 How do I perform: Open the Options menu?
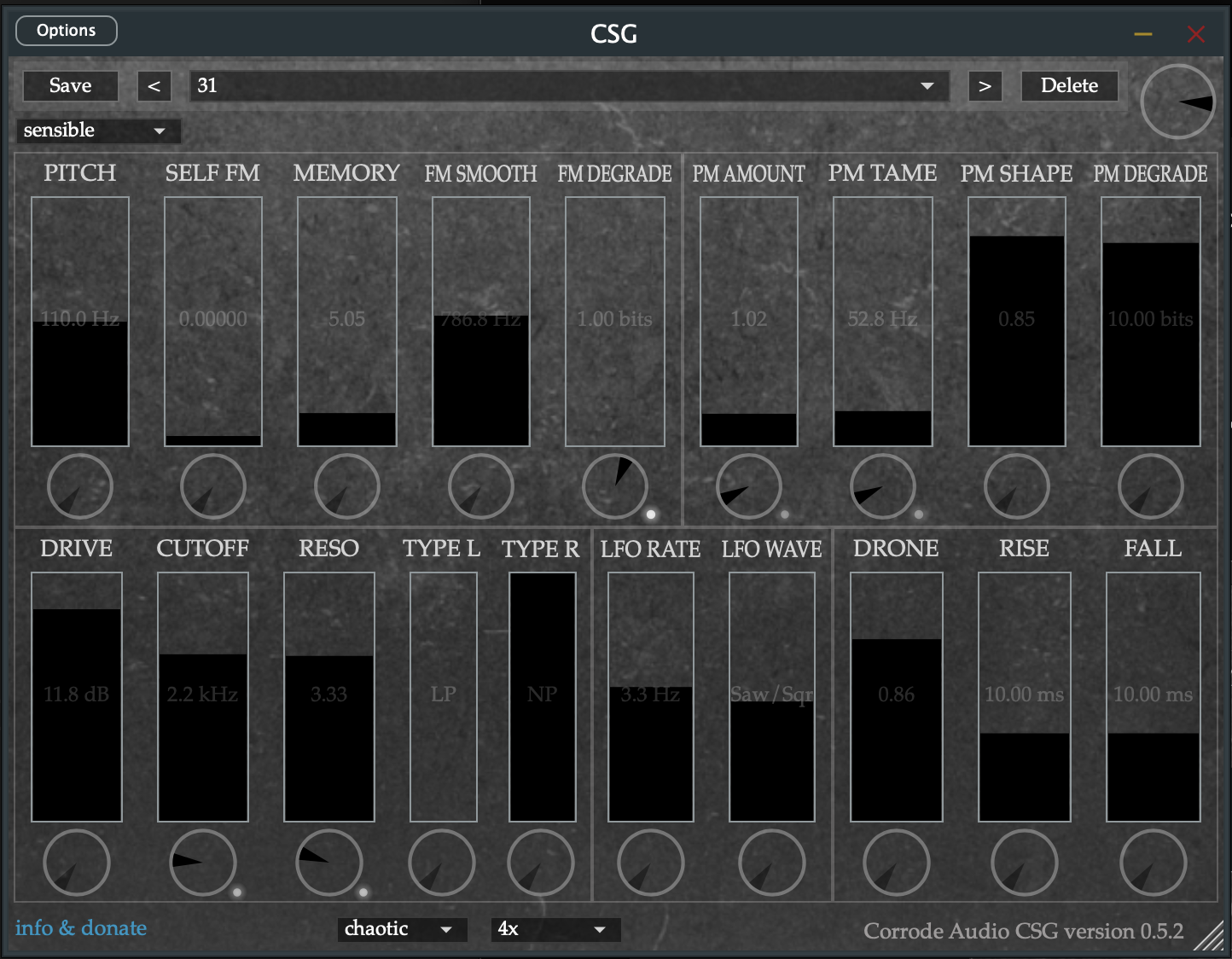(x=67, y=31)
